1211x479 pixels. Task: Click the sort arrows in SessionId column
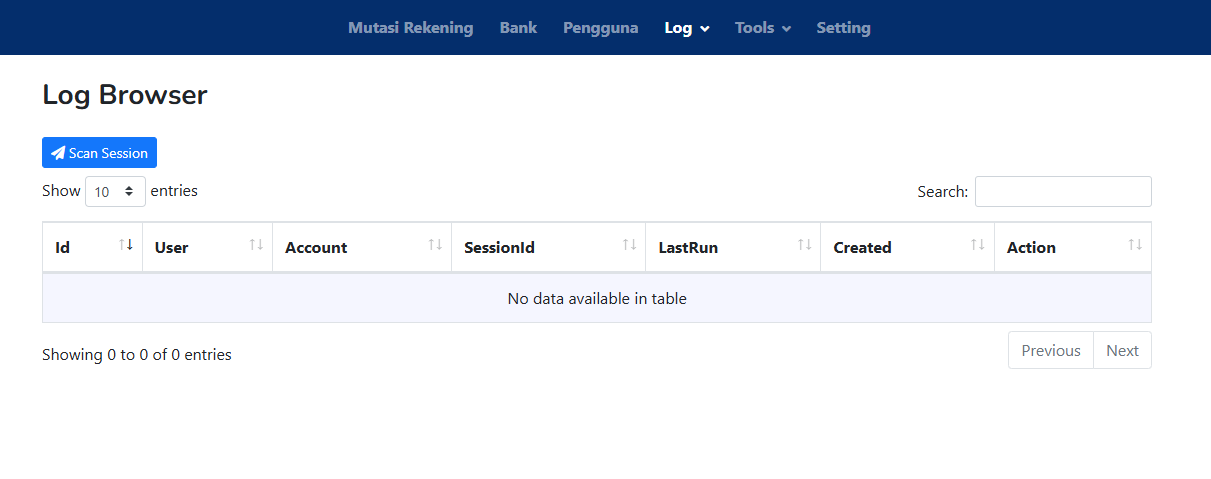click(629, 245)
